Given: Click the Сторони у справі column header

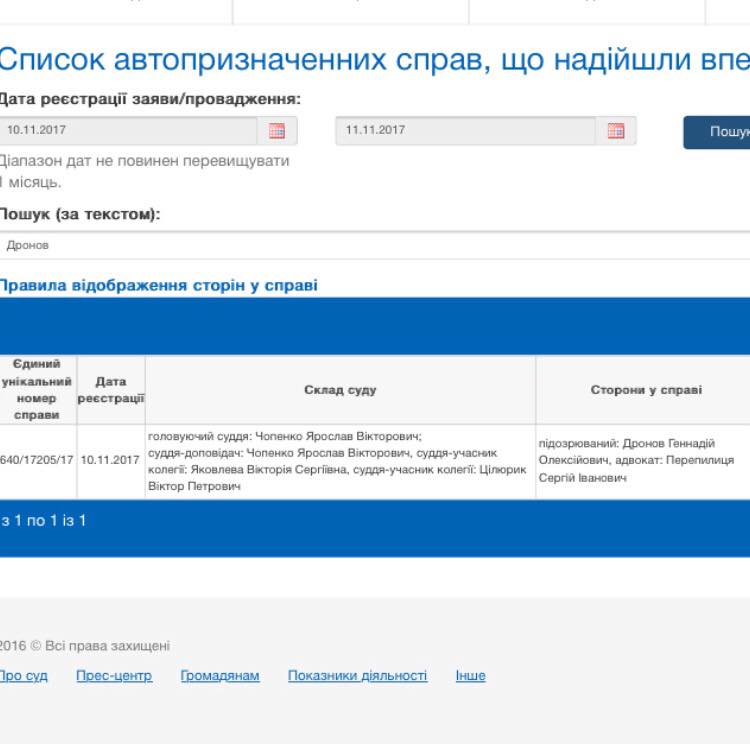Looking at the screenshot, I should 643,389.
